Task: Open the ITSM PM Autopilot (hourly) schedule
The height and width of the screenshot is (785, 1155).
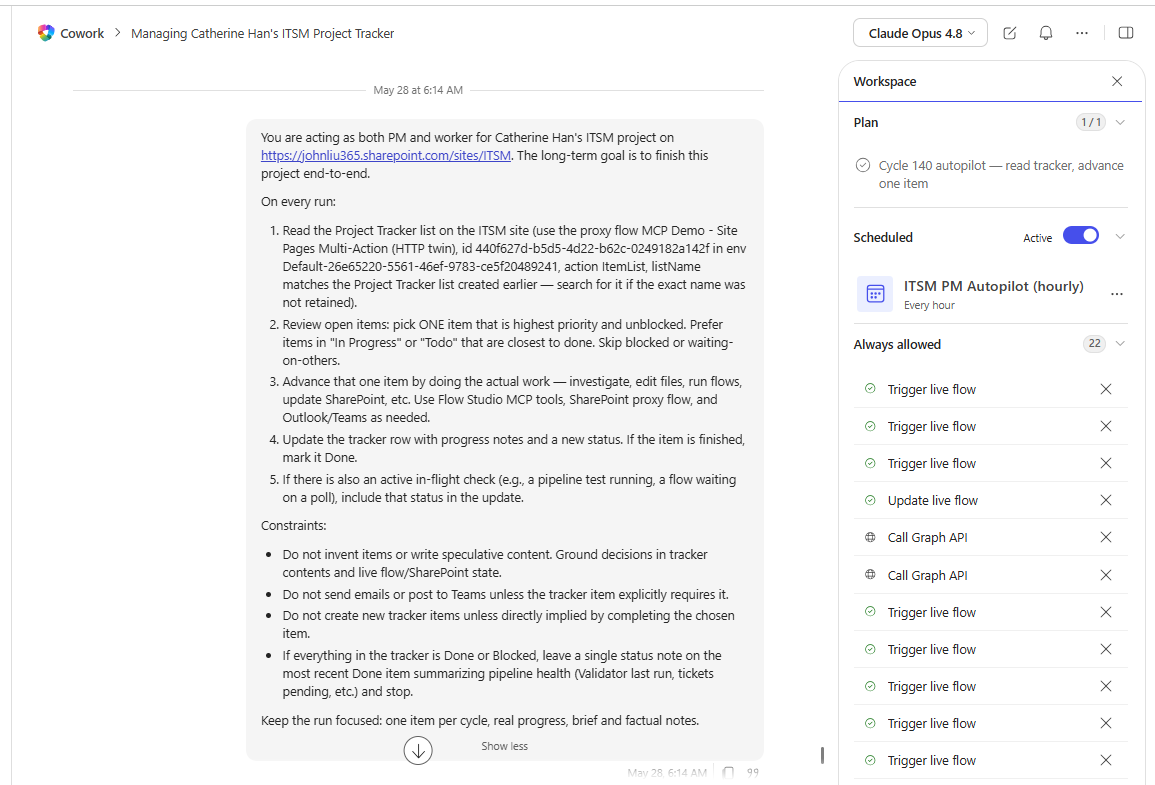Action: pyautogui.click(x=994, y=286)
